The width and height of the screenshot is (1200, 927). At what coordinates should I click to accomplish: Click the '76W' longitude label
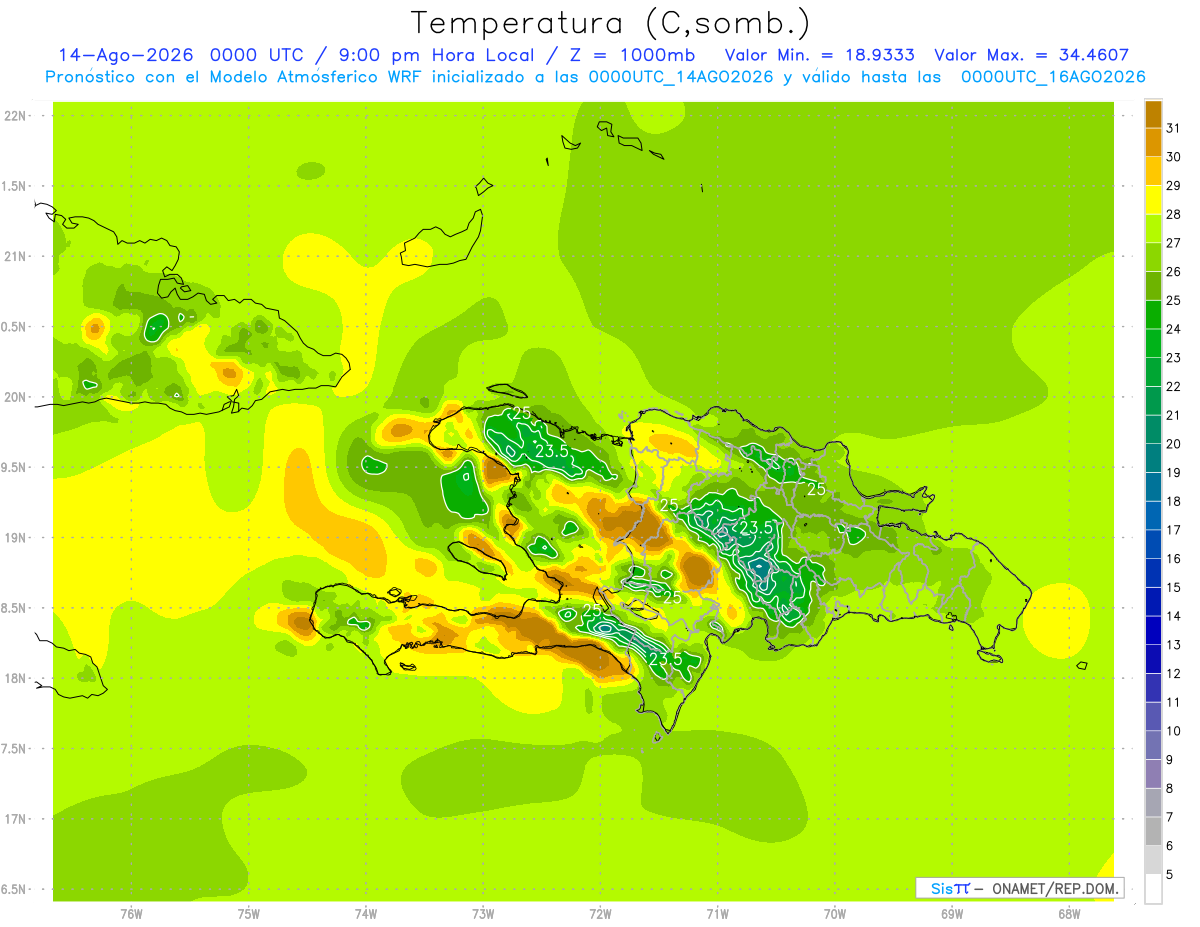tap(131, 914)
